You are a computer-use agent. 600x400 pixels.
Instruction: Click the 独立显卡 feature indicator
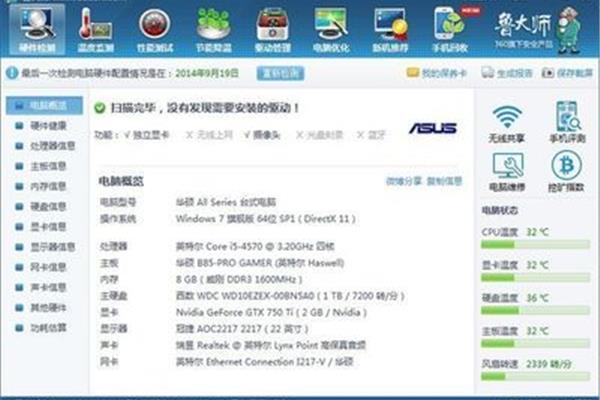[147, 135]
